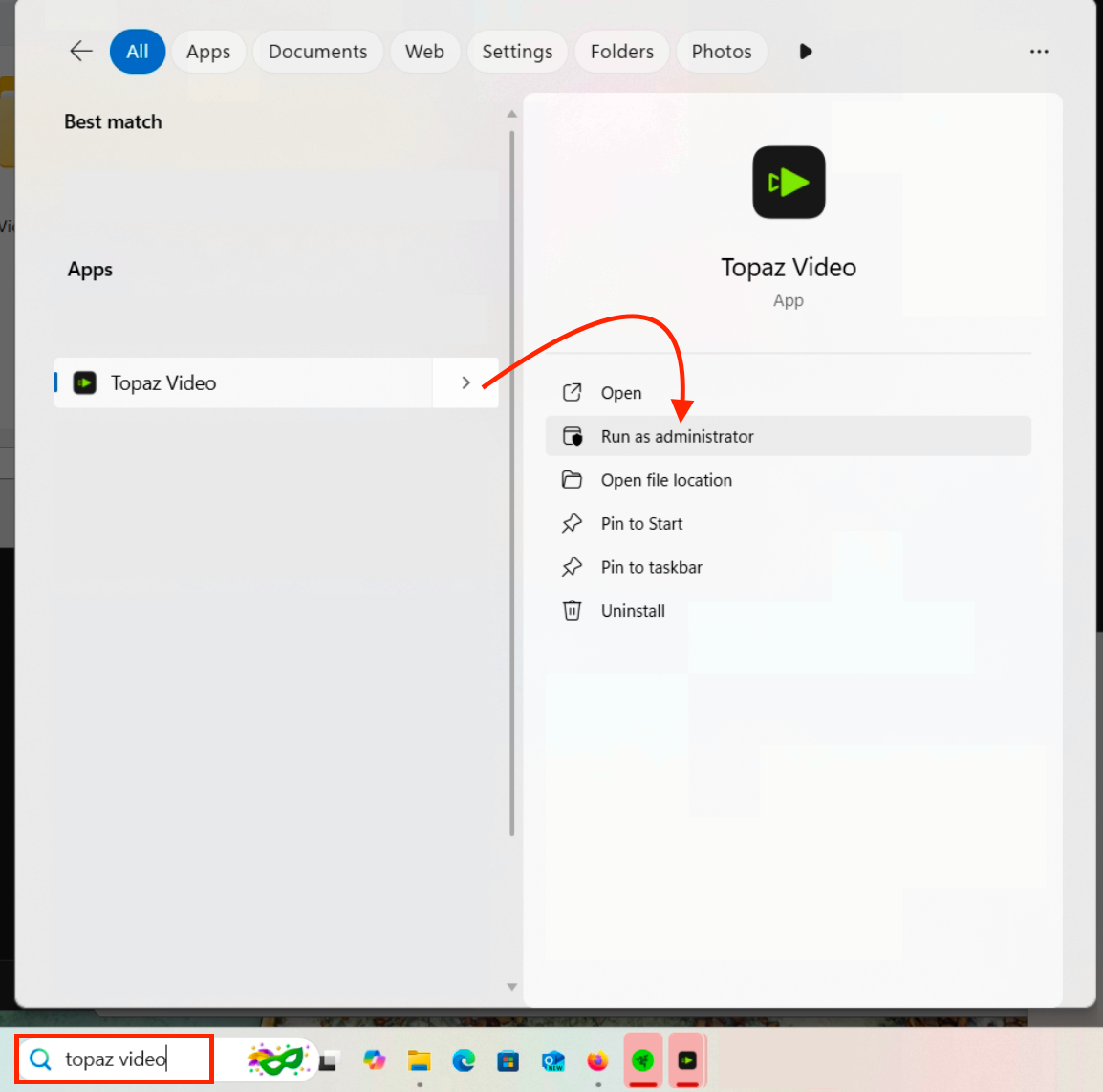Image resolution: width=1103 pixels, height=1092 pixels.
Task: Click the pin icon beside Pin to taskbar
Action: pos(572,567)
